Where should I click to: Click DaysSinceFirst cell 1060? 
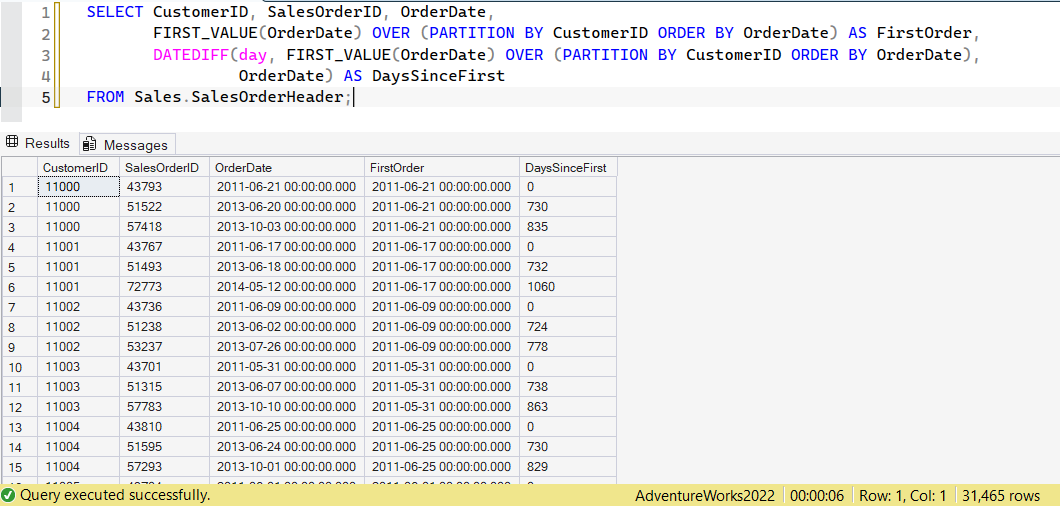pos(568,287)
